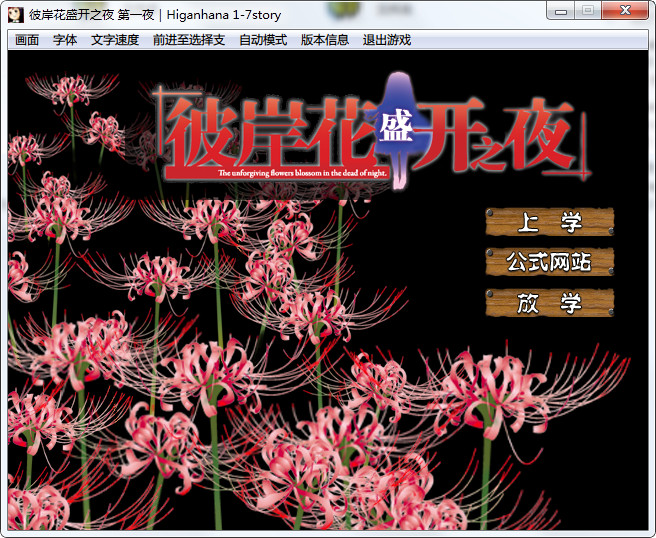Select 前进至选择支 in the menu bar

(x=189, y=40)
